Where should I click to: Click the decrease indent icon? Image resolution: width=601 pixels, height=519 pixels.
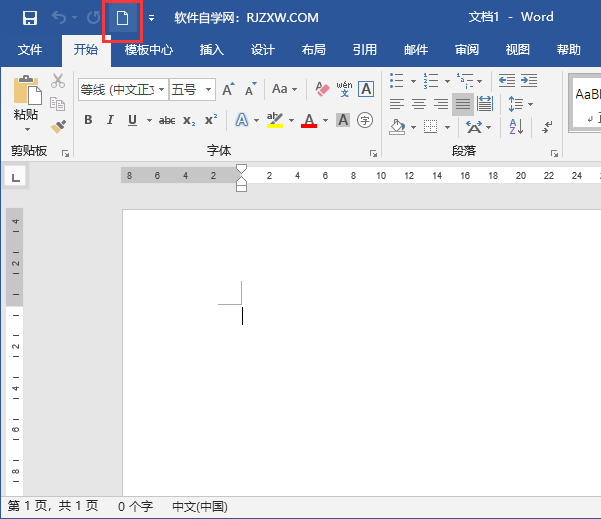pos(507,80)
